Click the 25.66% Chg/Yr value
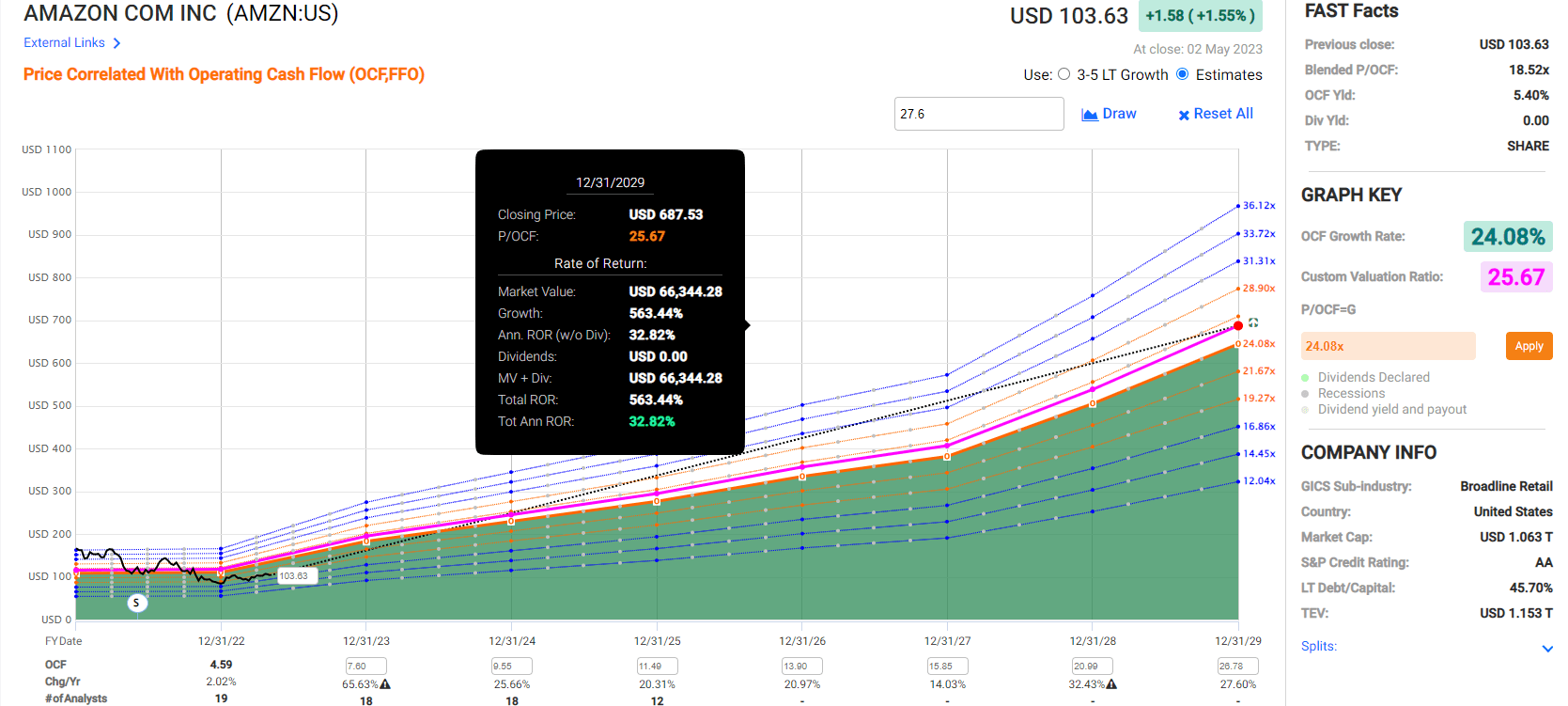This screenshot has height=706, width=1568. click(x=512, y=684)
